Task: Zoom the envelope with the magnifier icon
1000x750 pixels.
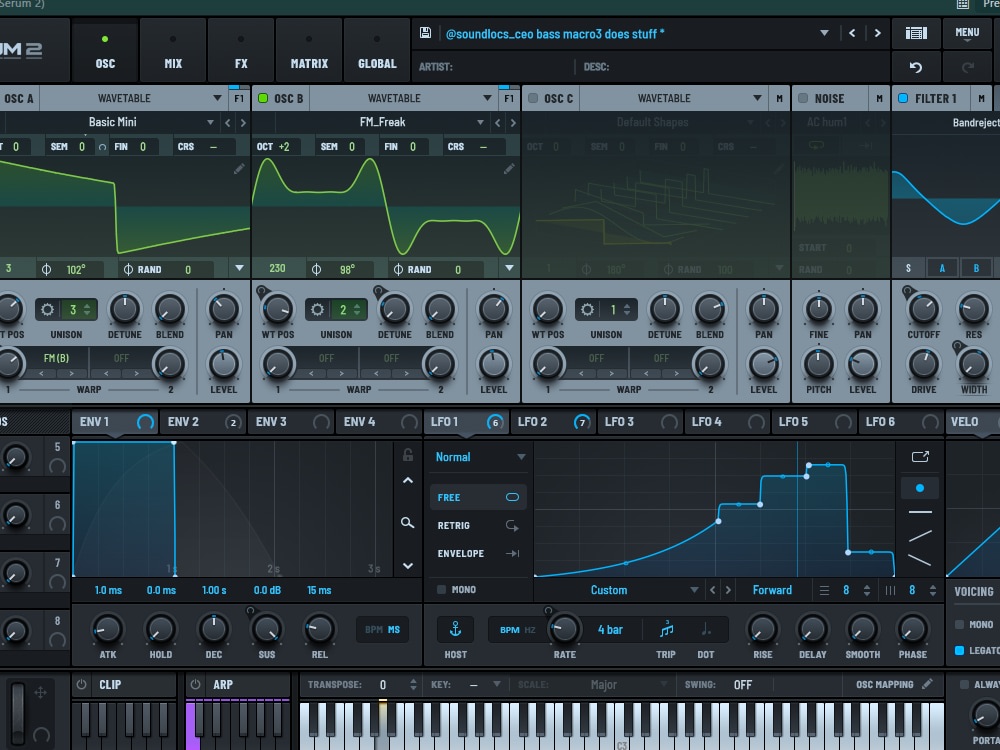Action: pyautogui.click(x=408, y=523)
